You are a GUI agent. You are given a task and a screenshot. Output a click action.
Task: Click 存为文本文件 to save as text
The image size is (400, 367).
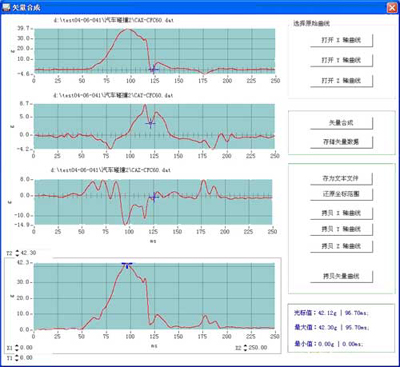click(341, 178)
